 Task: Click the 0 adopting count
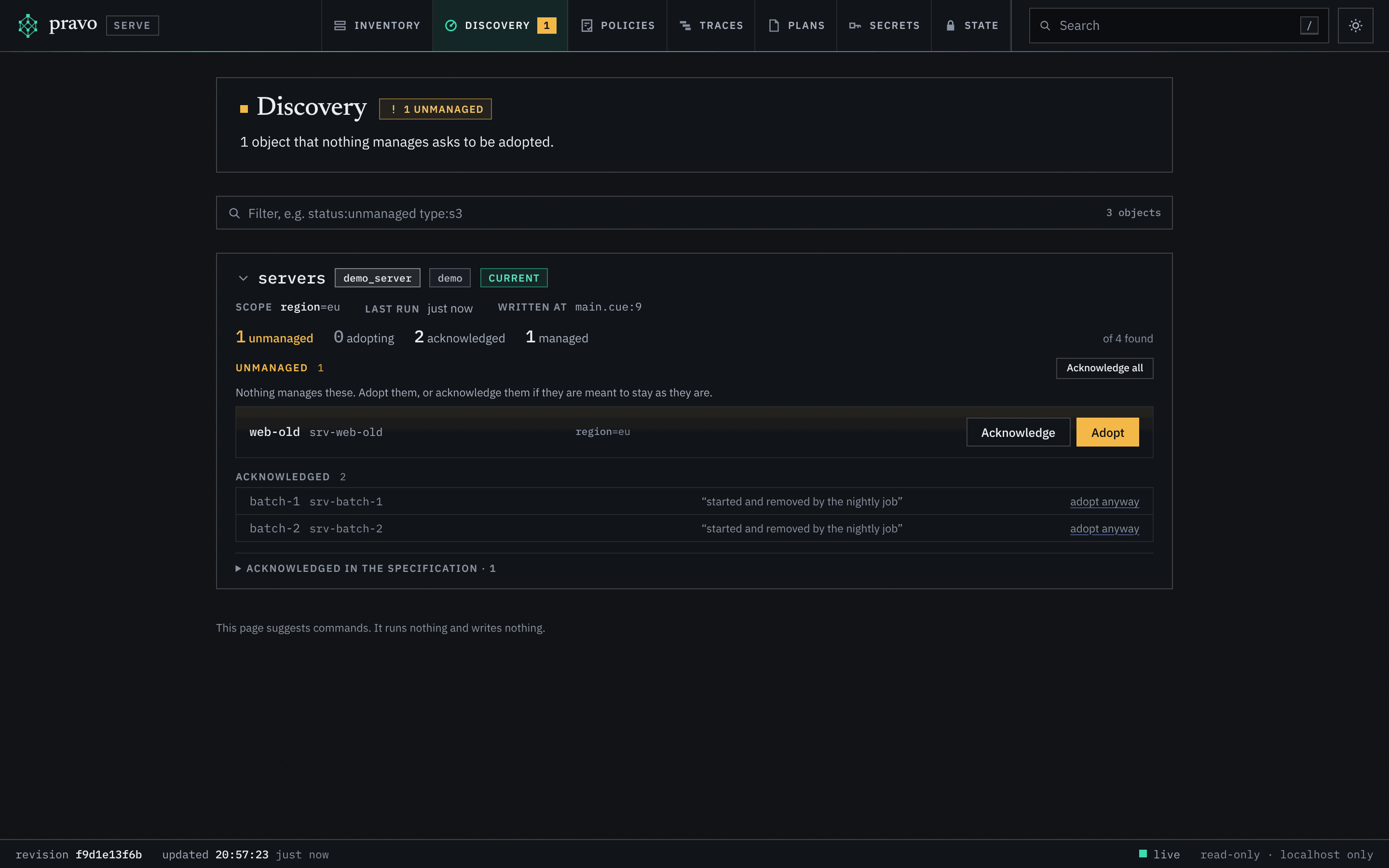coord(364,337)
